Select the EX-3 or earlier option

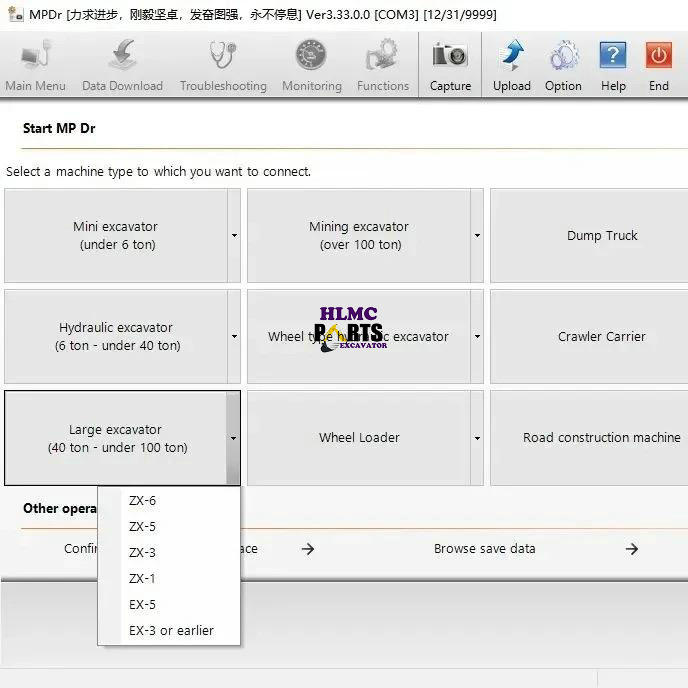click(x=171, y=631)
